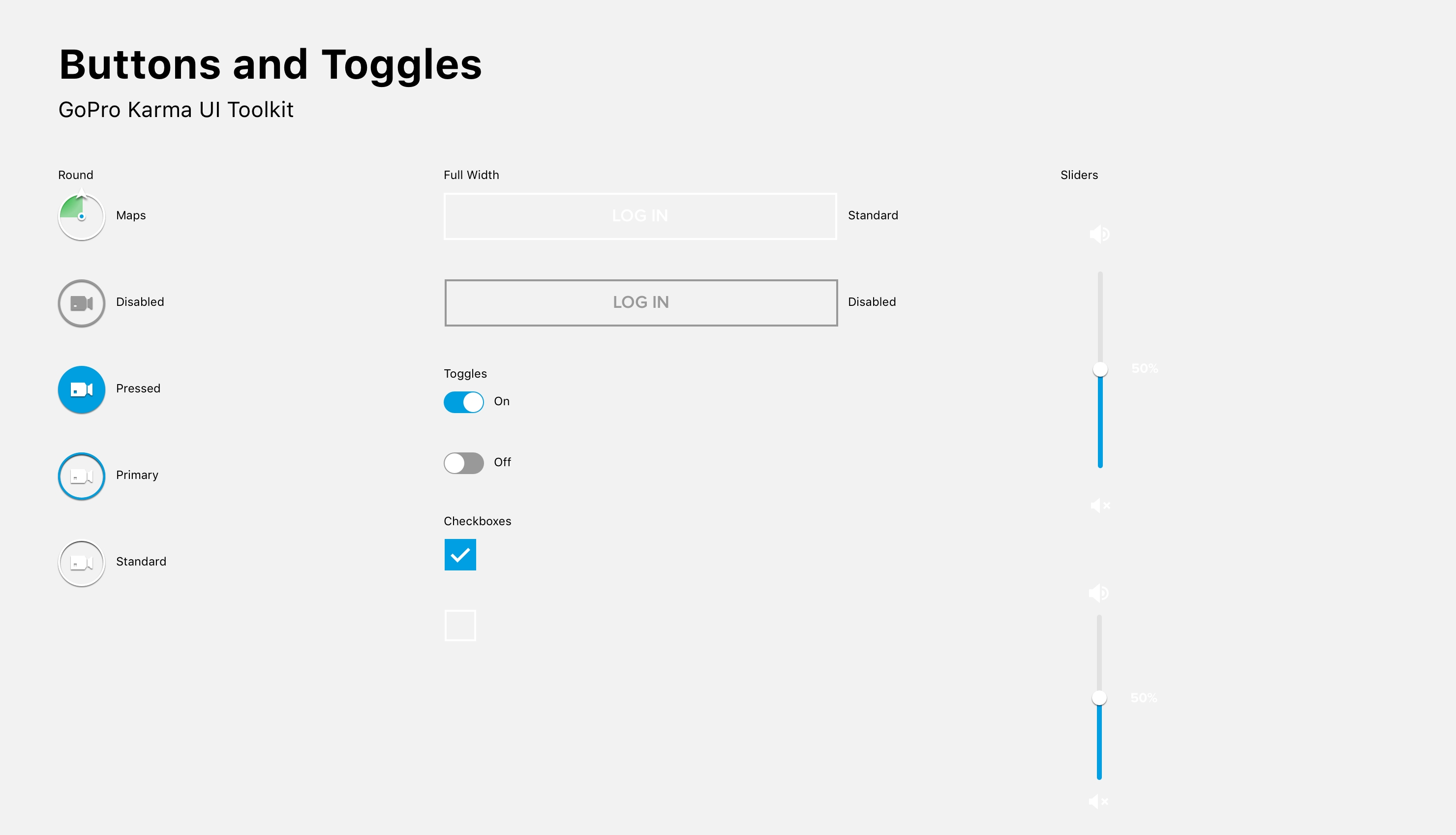This screenshot has height=835, width=1456.
Task: Click the Sliders section header
Action: coord(1079,175)
